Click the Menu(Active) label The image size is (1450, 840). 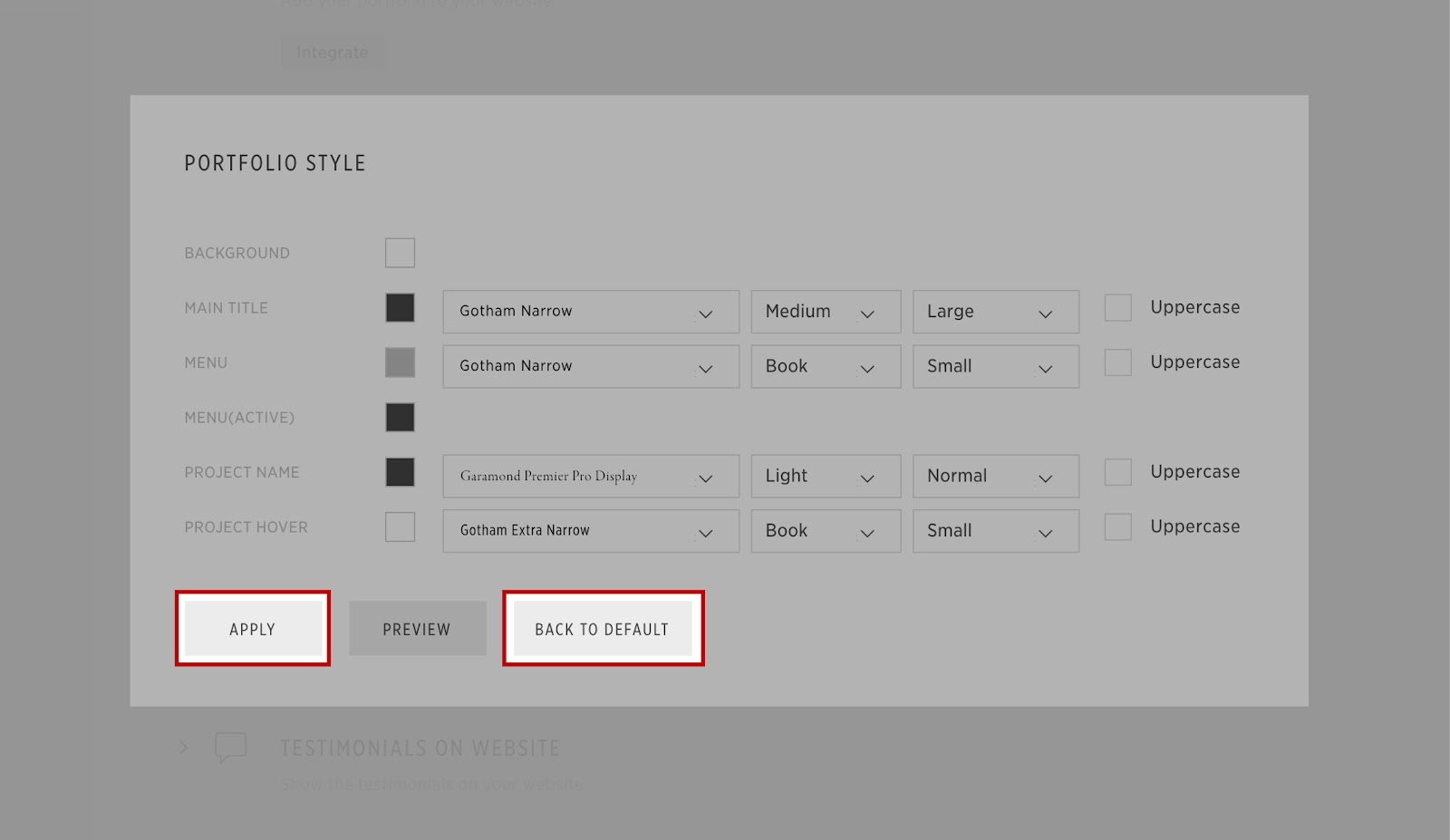pos(240,418)
